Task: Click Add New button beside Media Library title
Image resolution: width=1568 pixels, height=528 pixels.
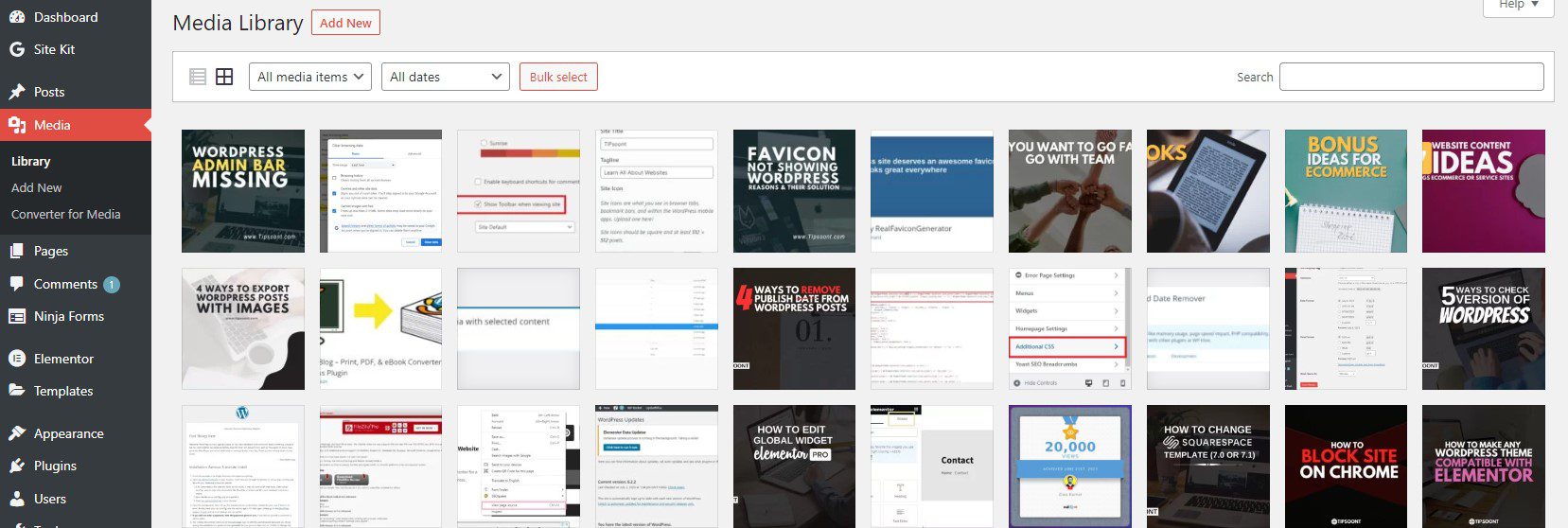Action: click(345, 23)
